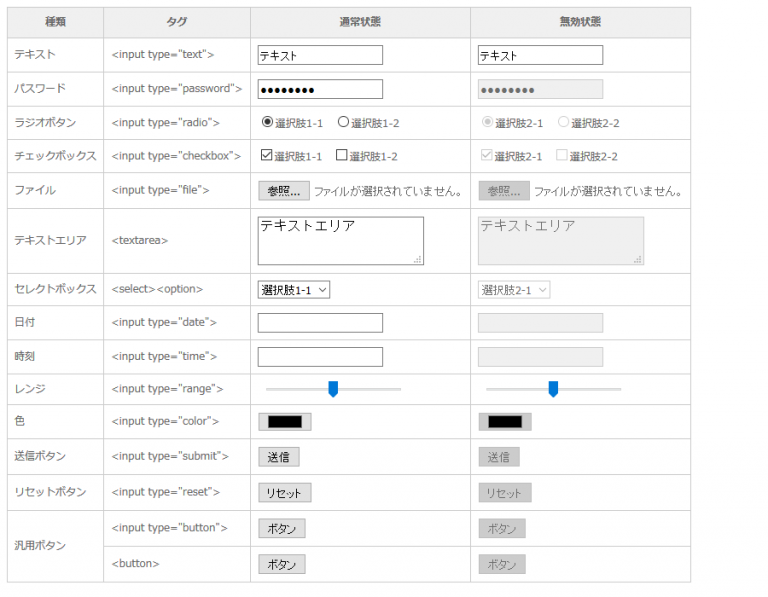This screenshot has width=768, height=597.
Task: Select the 選択肢1-2 radio button
Action: point(343,122)
